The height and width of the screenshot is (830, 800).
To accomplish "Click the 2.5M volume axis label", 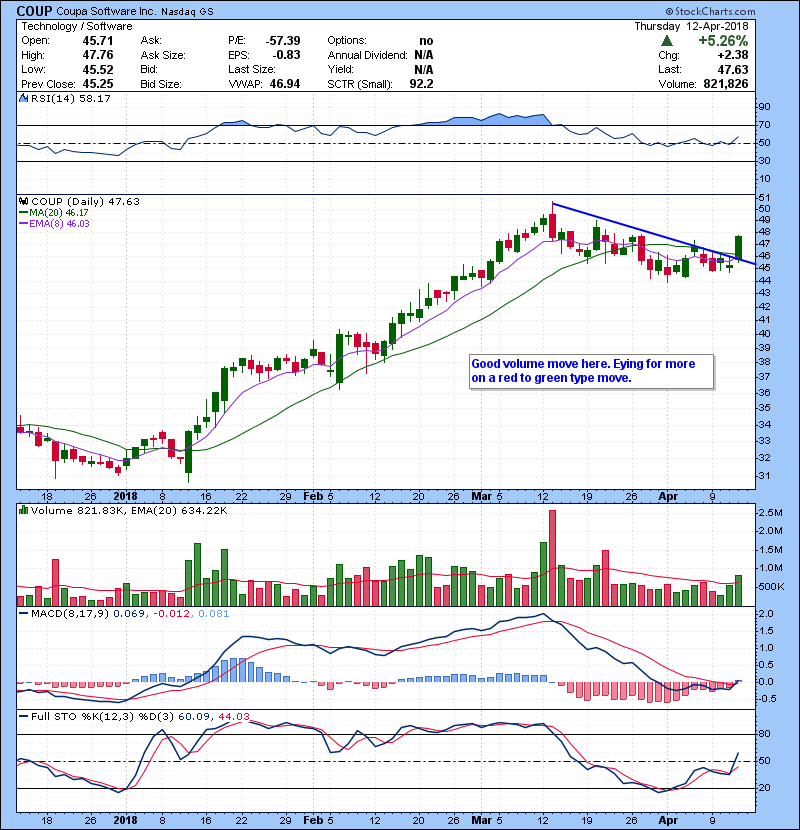I will 771,512.
